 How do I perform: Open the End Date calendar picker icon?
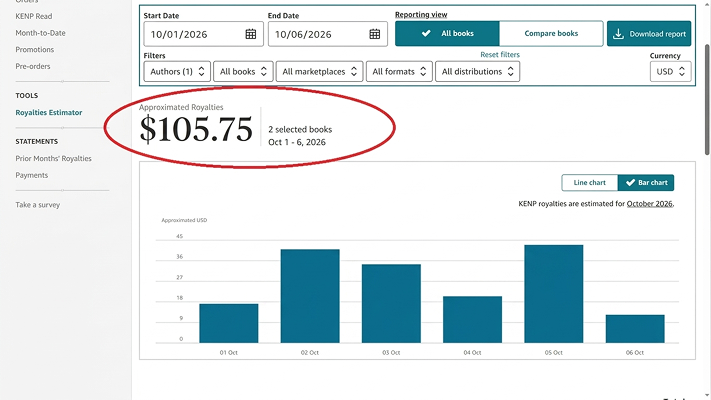375,34
